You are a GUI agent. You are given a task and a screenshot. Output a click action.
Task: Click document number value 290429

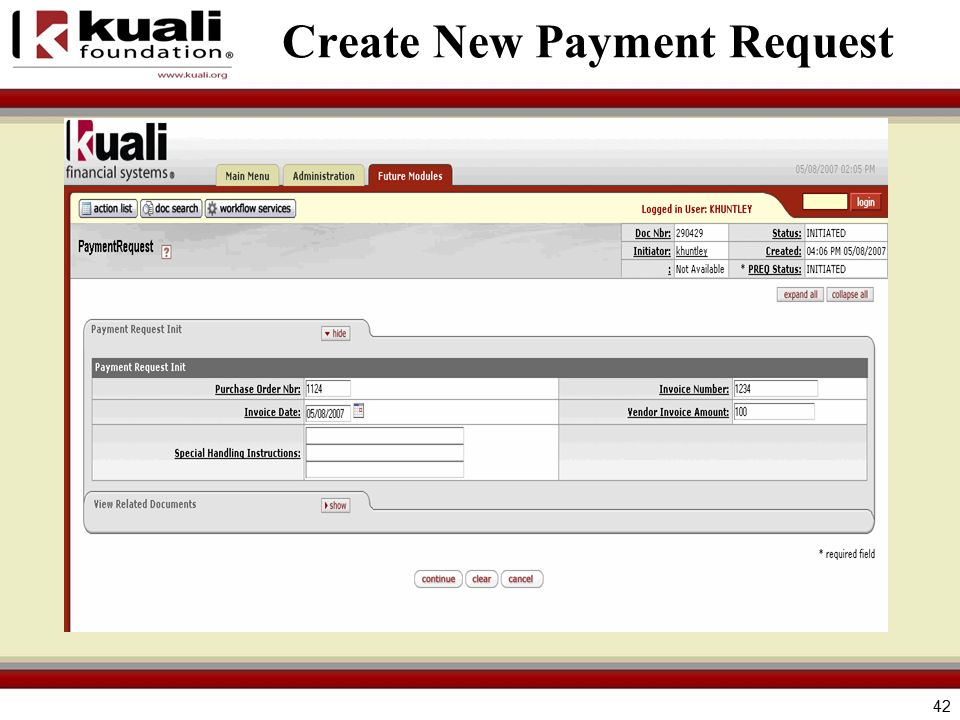(x=689, y=233)
